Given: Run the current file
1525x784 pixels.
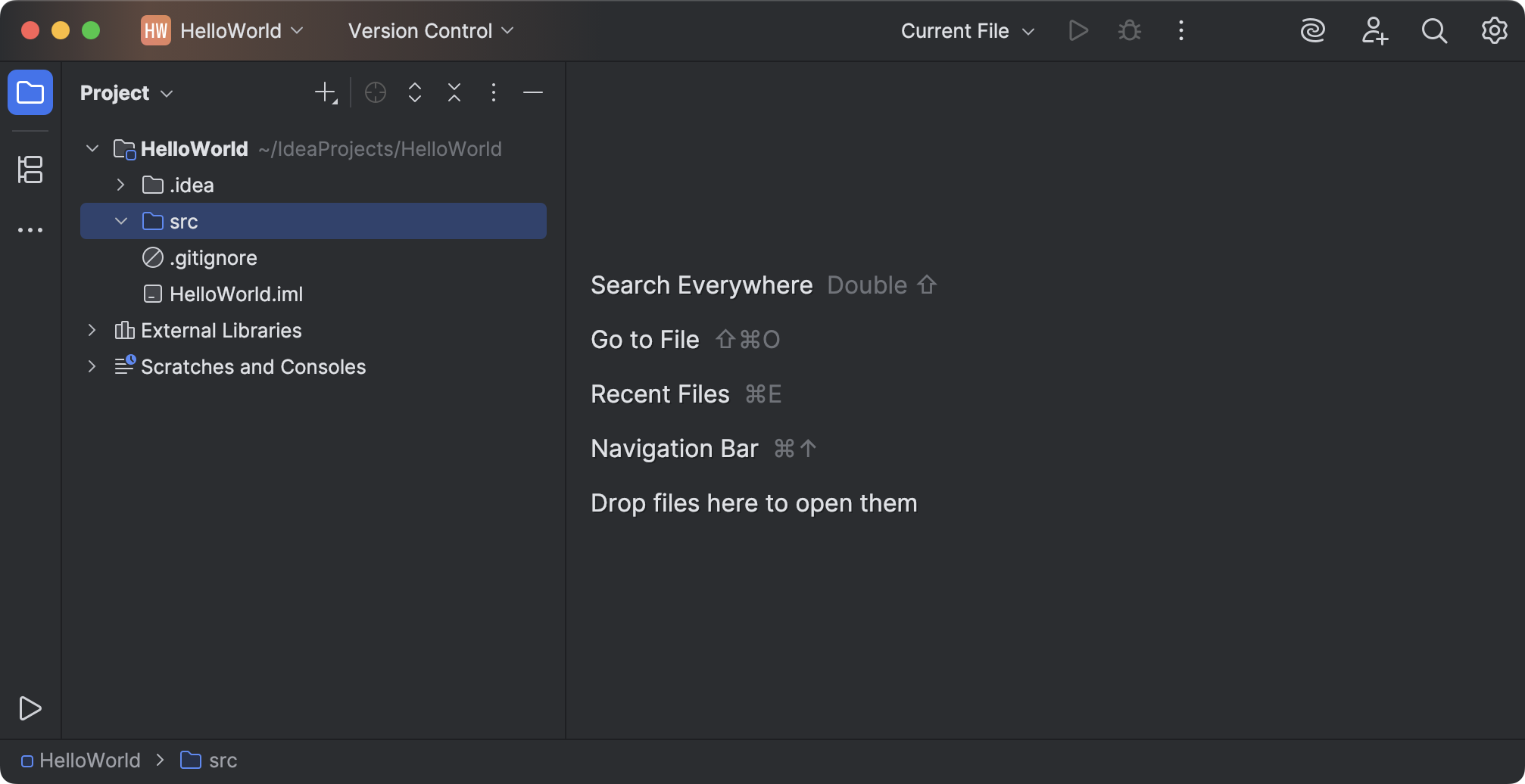Looking at the screenshot, I should pyautogui.click(x=1078, y=30).
